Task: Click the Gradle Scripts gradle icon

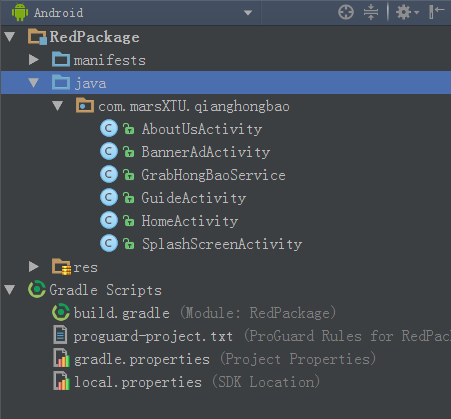Action: pos(37,289)
